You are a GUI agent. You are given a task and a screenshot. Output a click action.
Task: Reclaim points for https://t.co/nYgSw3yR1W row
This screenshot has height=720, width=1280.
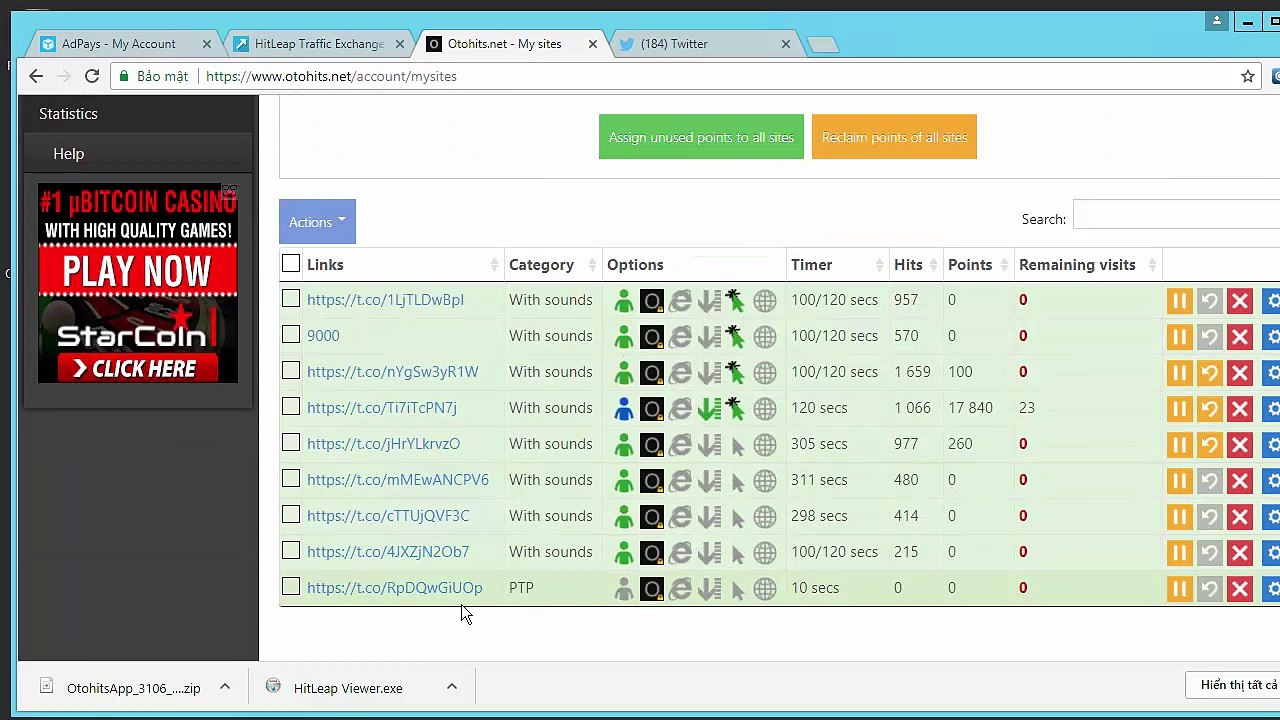pyautogui.click(x=1210, y=372)
